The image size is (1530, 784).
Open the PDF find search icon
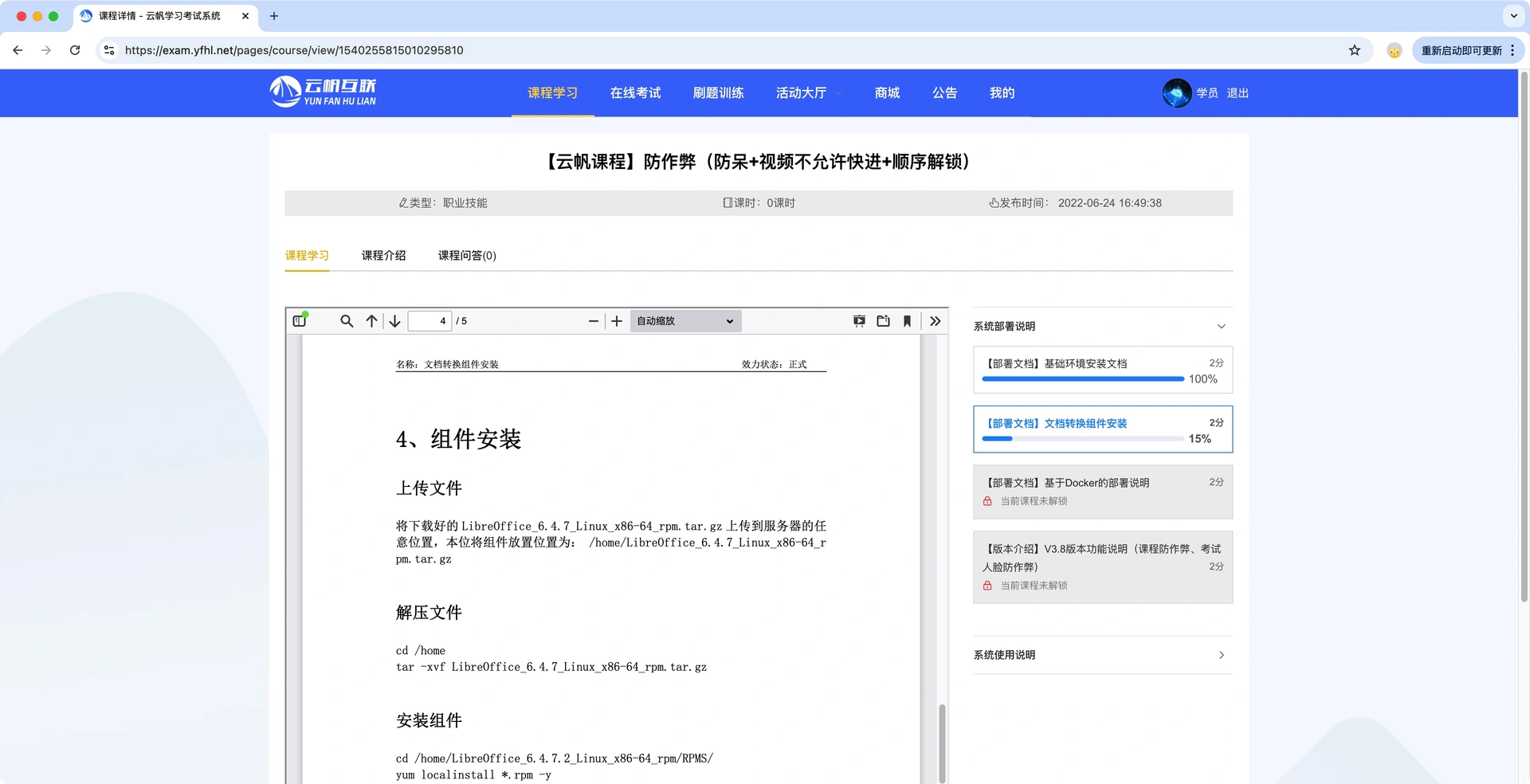coord(347,321)
